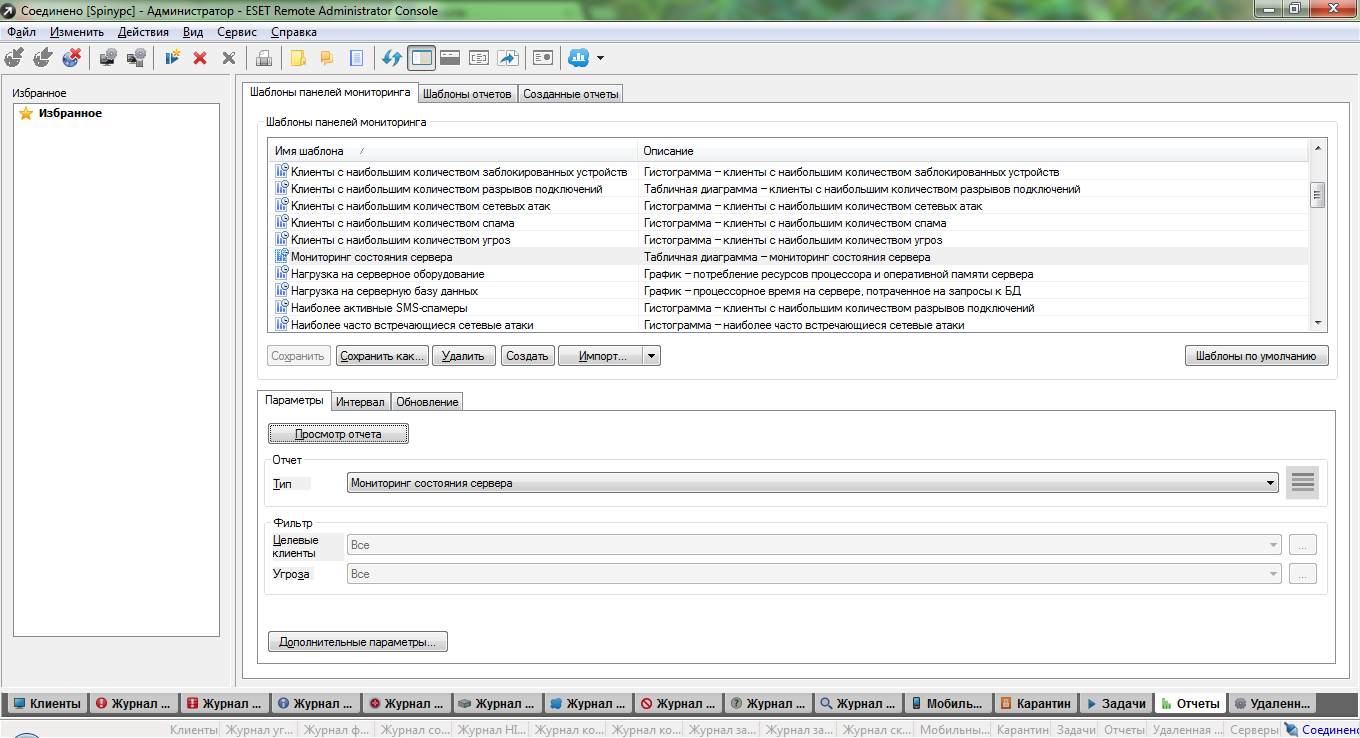This screenshot has width=1360, height=738.
Task: Click the red X delete toolbar icon
Action: pyautogui.click(x=200, y=58)
